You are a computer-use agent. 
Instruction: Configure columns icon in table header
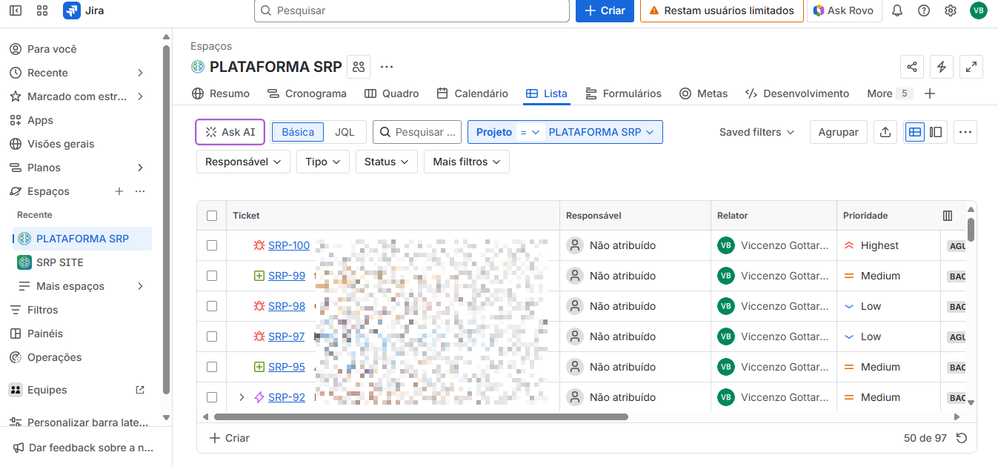point(948,216)
